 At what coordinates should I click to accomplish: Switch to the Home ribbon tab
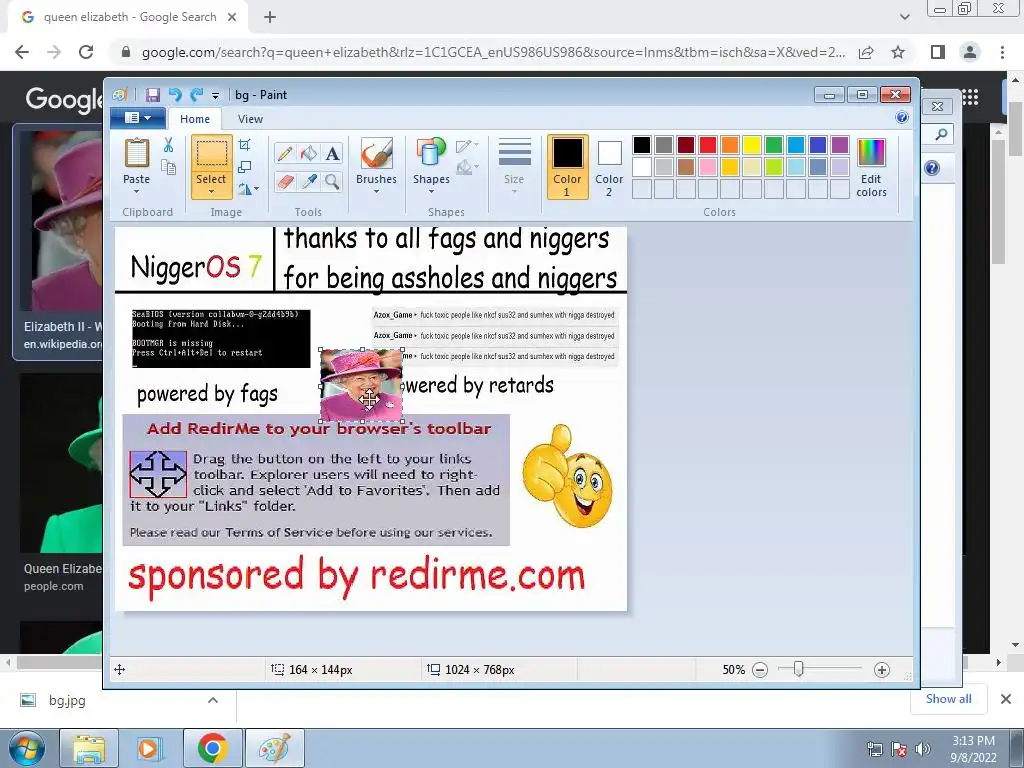pos(195,119)
